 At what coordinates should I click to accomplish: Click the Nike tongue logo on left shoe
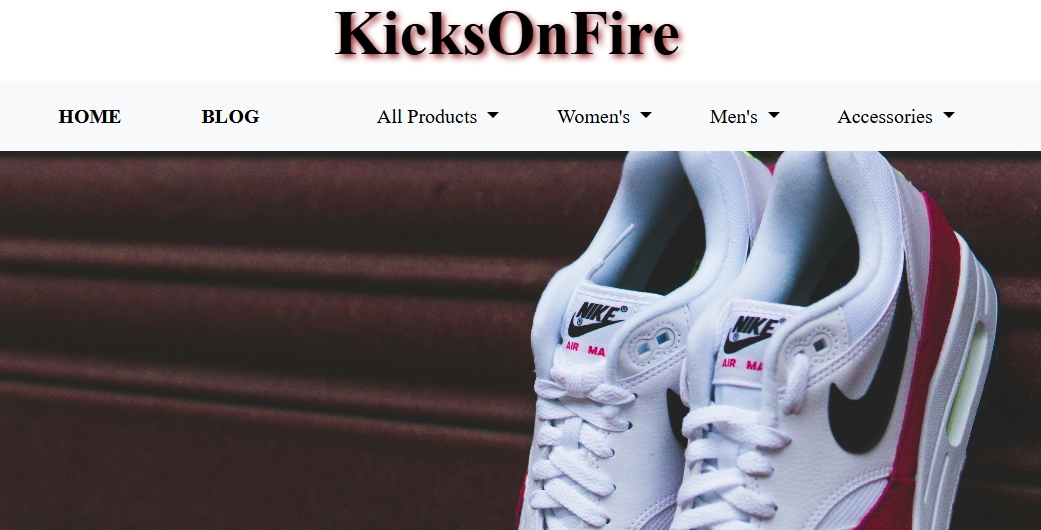pos(597,319)
